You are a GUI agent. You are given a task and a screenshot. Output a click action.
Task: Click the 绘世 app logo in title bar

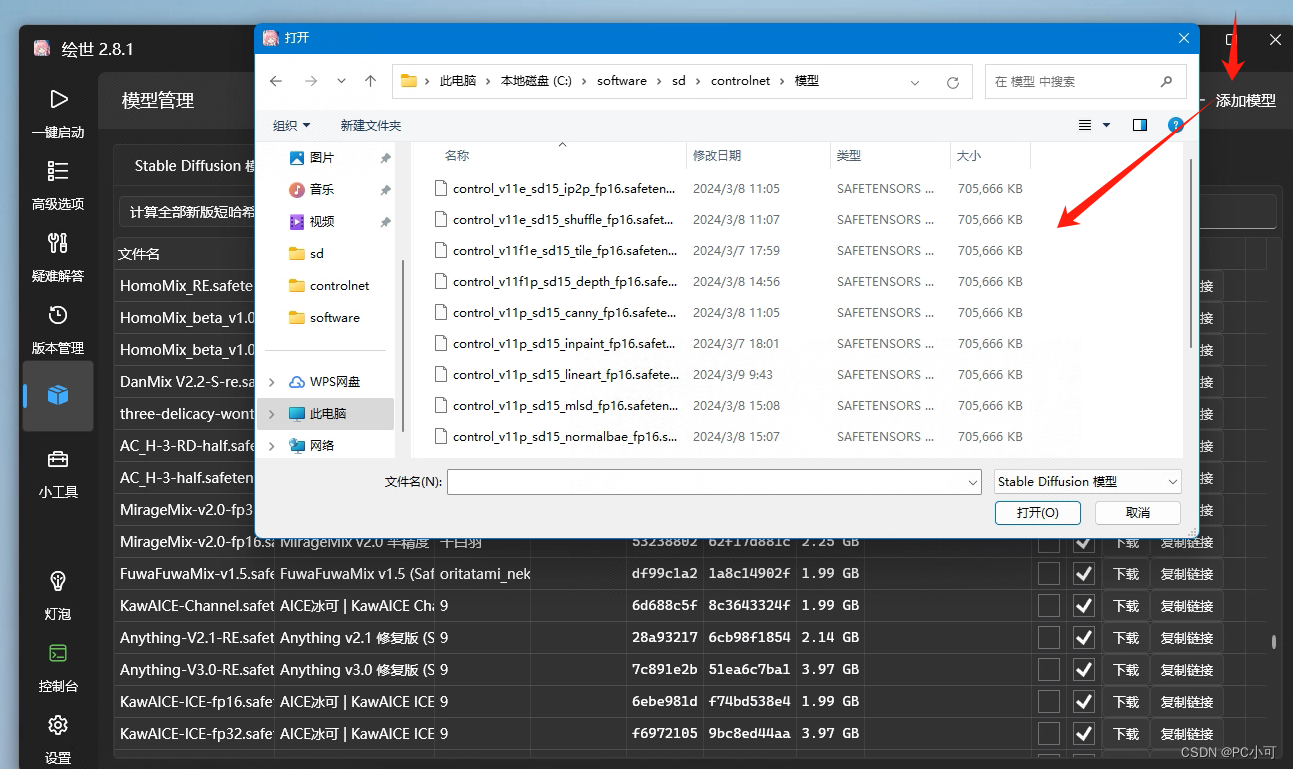point(42,48)
